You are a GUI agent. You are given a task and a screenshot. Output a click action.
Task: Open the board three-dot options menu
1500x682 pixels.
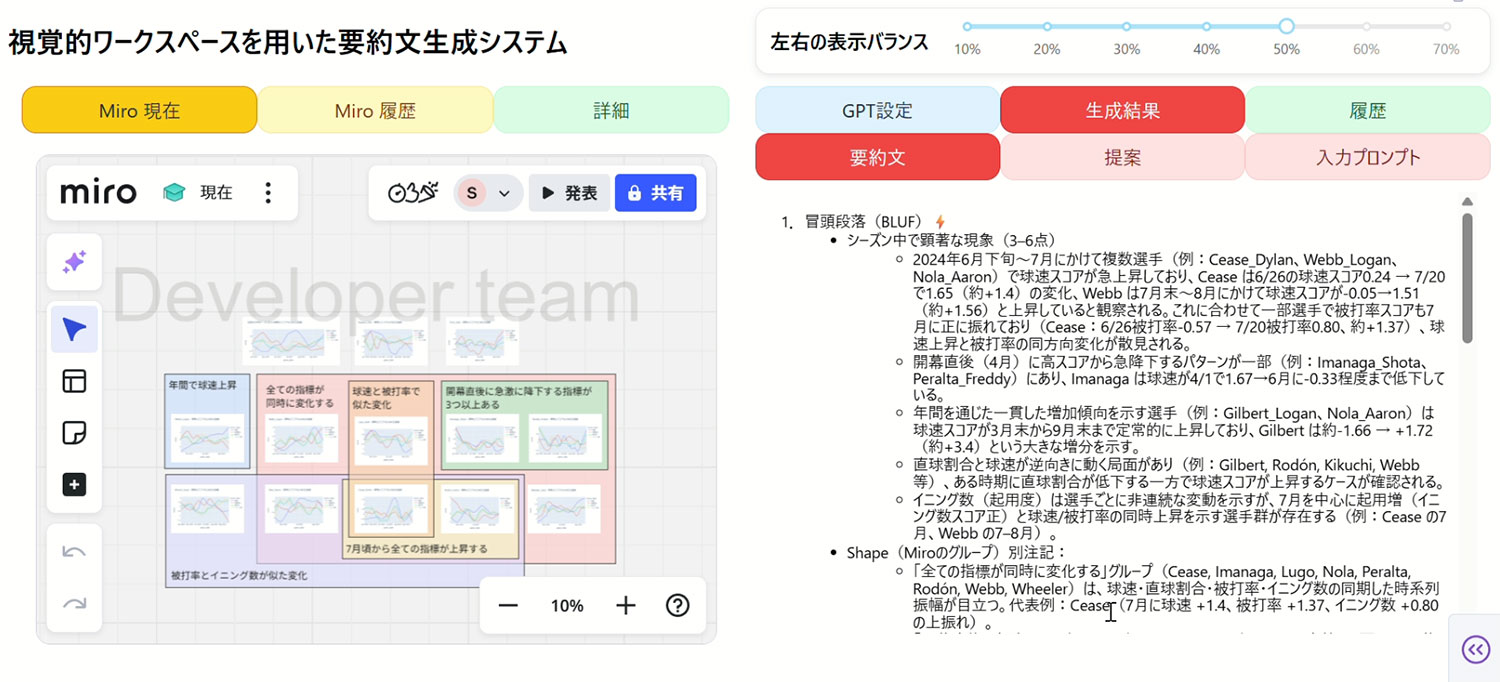[x=267, y=193]
